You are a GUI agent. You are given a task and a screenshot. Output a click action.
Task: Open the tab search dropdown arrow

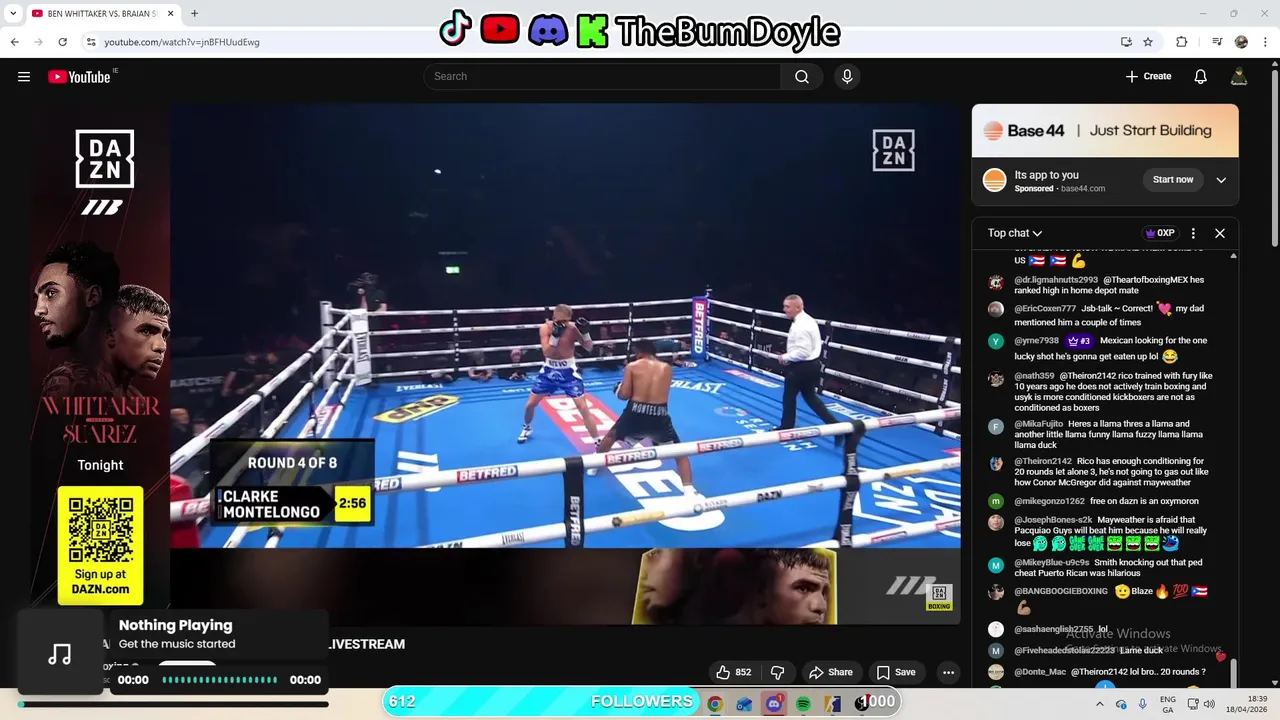coord(13,14)
